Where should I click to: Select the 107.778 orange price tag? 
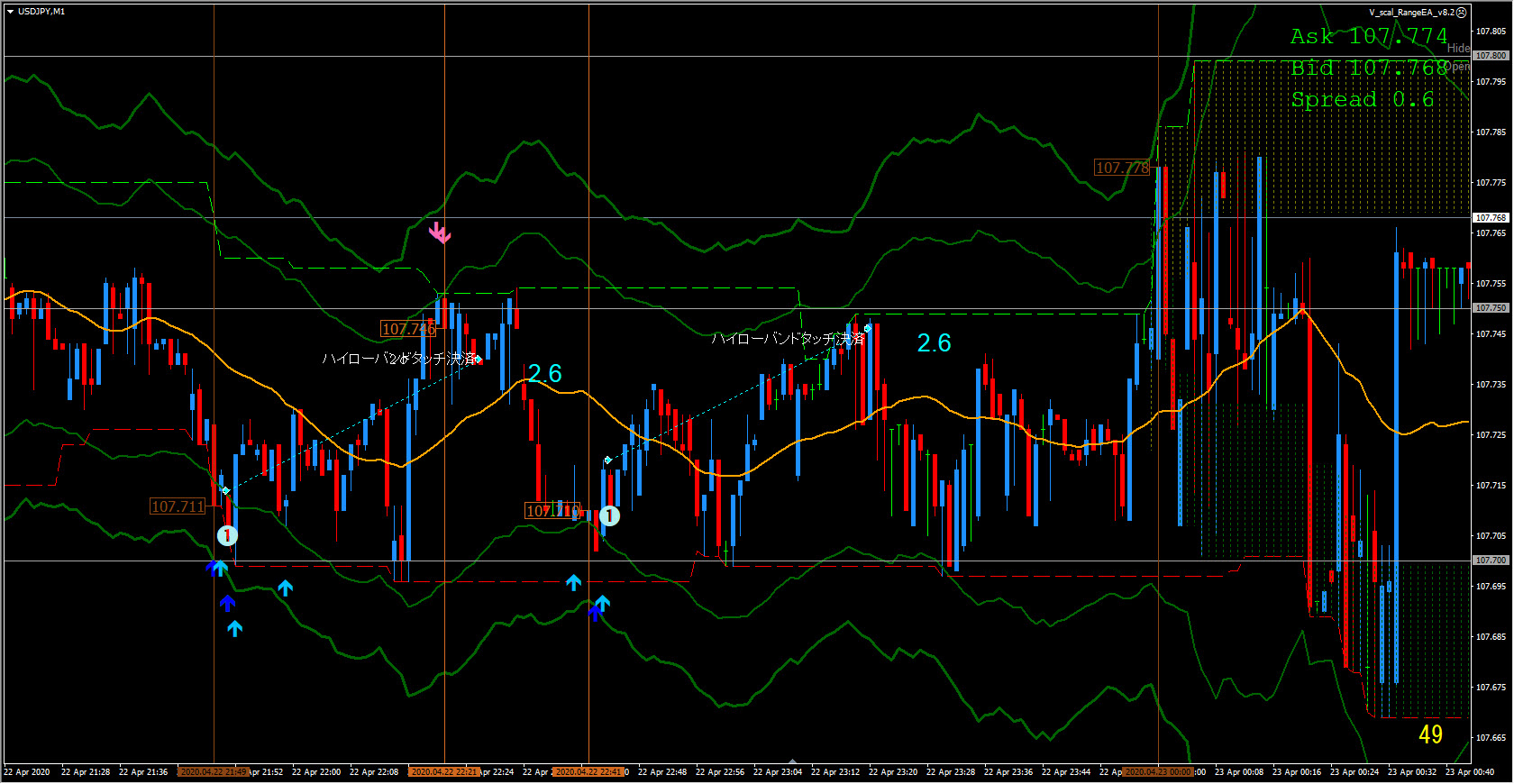[x=1122, y=168]
